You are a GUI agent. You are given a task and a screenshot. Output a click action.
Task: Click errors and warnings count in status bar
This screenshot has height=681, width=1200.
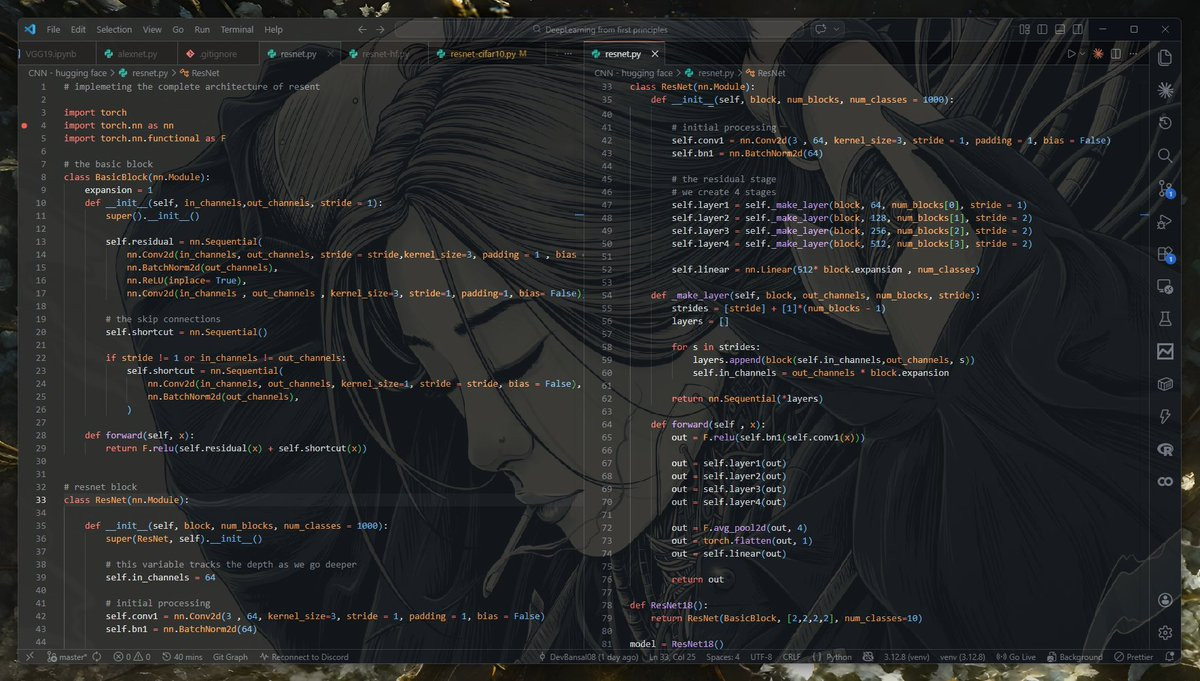pyautogui.click(x=131, y=657)
